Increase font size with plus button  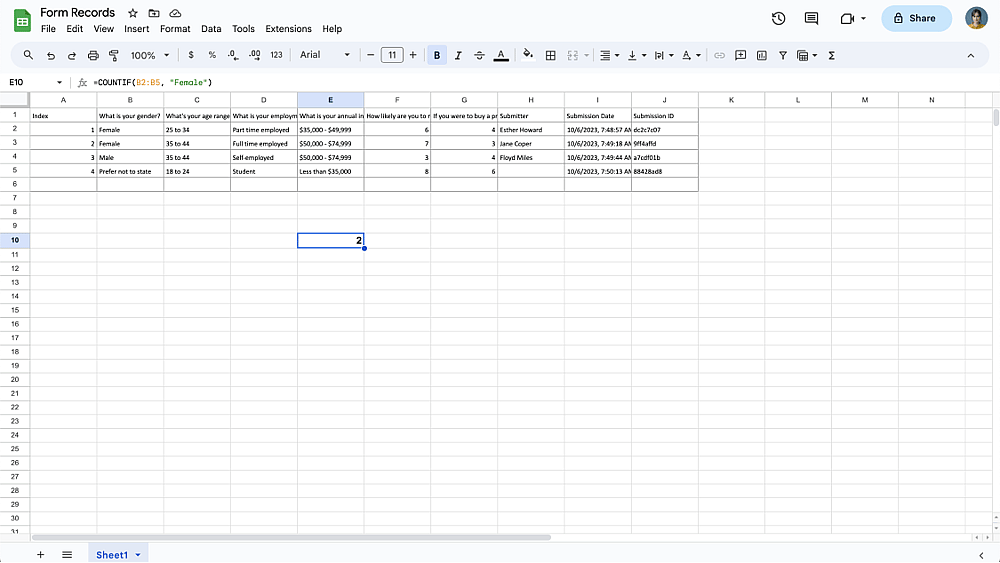413,55
